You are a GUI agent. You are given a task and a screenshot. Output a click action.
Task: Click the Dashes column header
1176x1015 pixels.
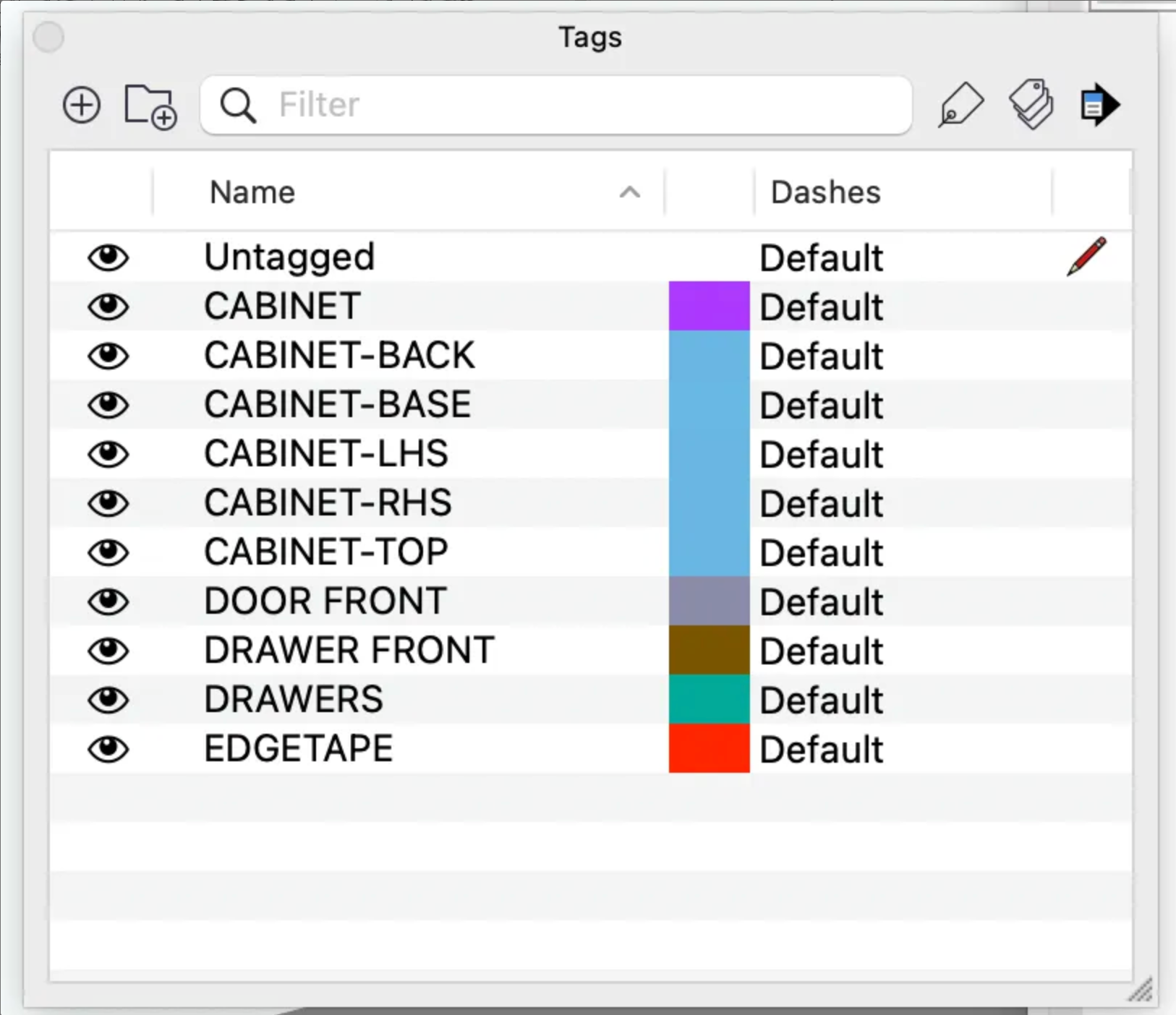click(x=825, y=192)
